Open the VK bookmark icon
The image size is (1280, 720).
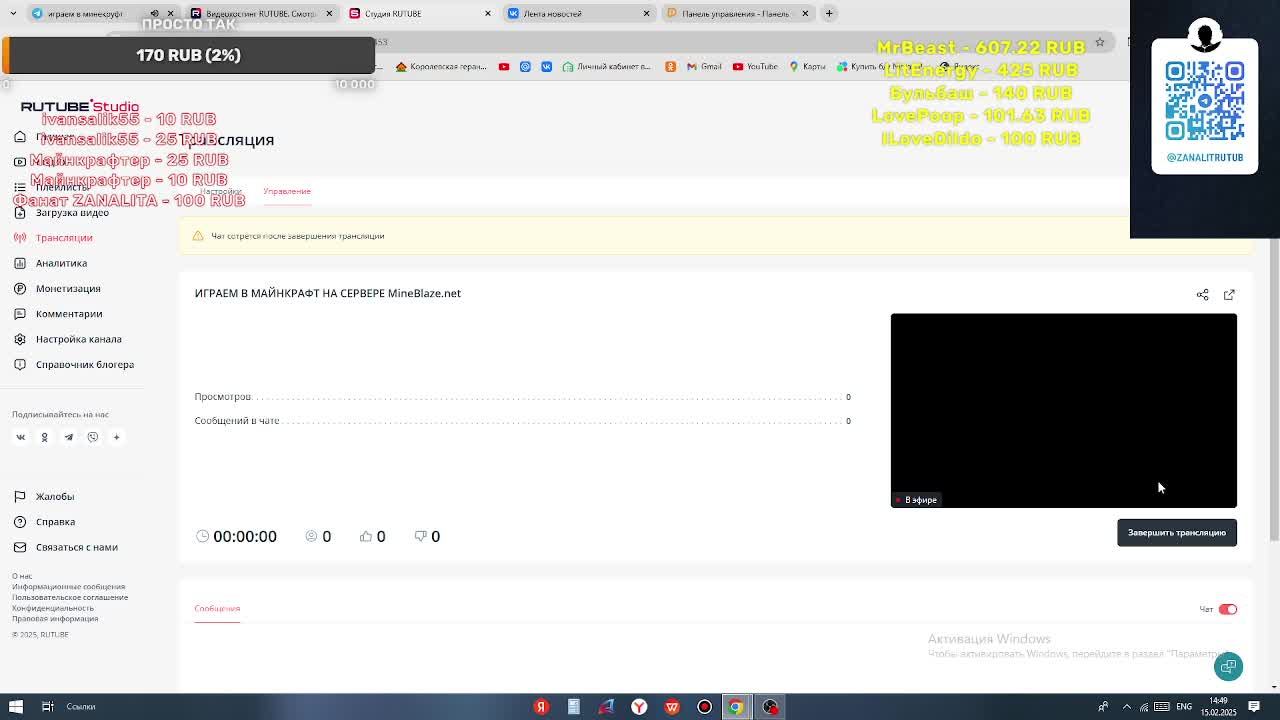546,67
